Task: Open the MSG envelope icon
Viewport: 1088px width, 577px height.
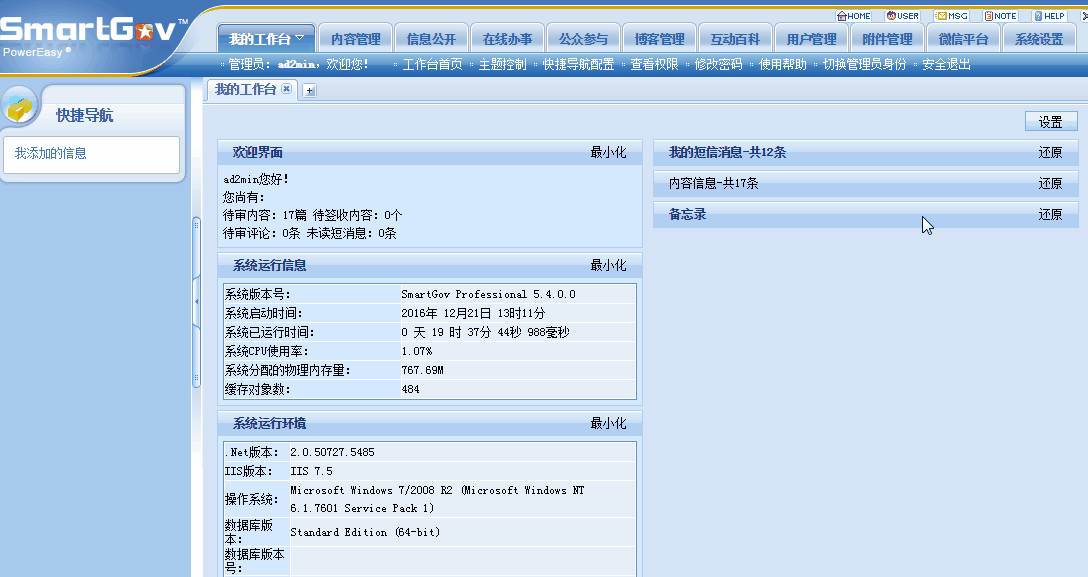Action: click(x=951, y=16)
